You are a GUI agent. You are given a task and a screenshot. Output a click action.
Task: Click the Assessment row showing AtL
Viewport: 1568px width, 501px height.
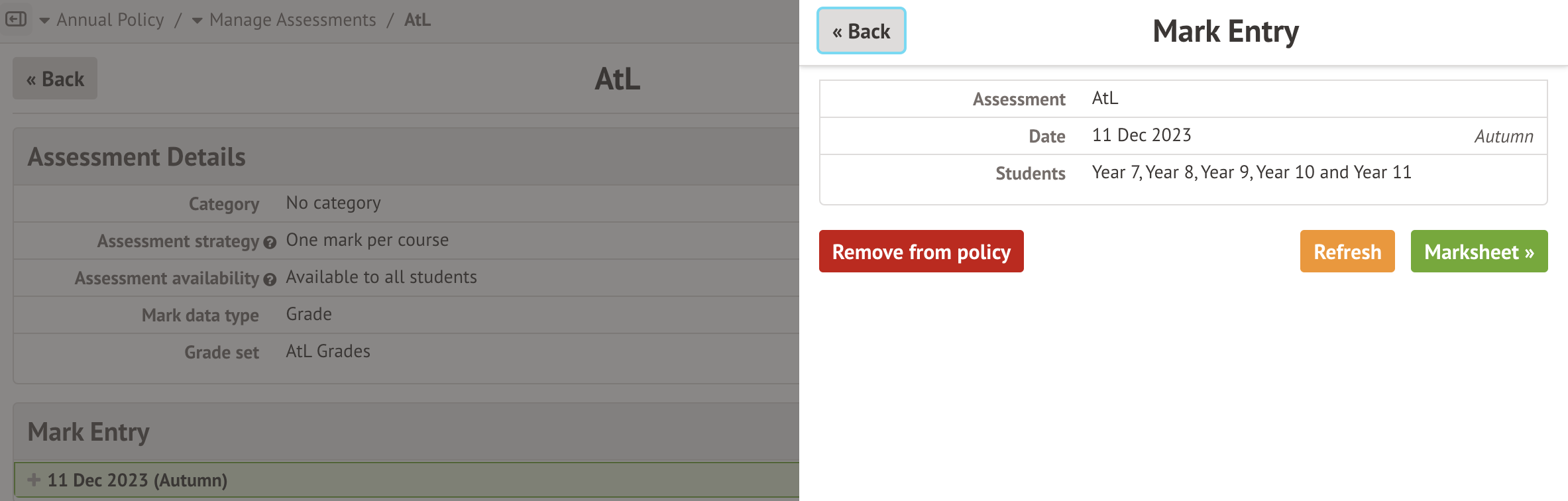pos(1183,99)
